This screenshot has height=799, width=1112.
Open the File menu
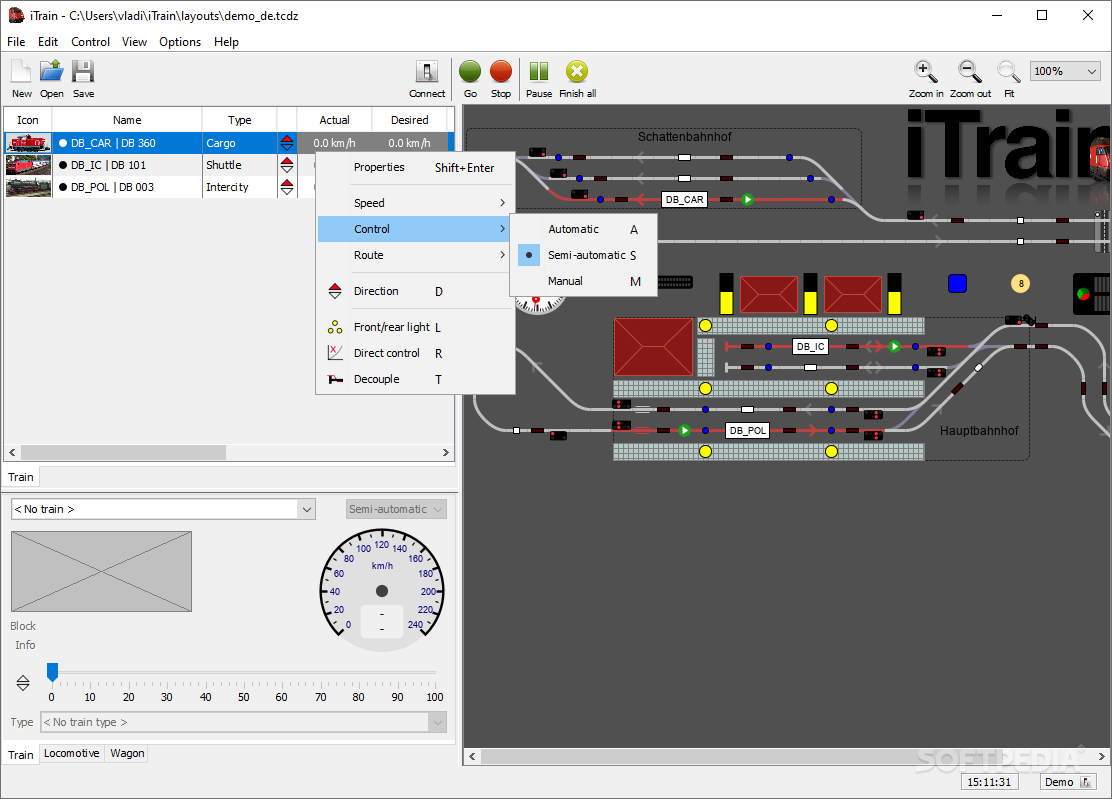pyautogui.click(x=16, y=42)
